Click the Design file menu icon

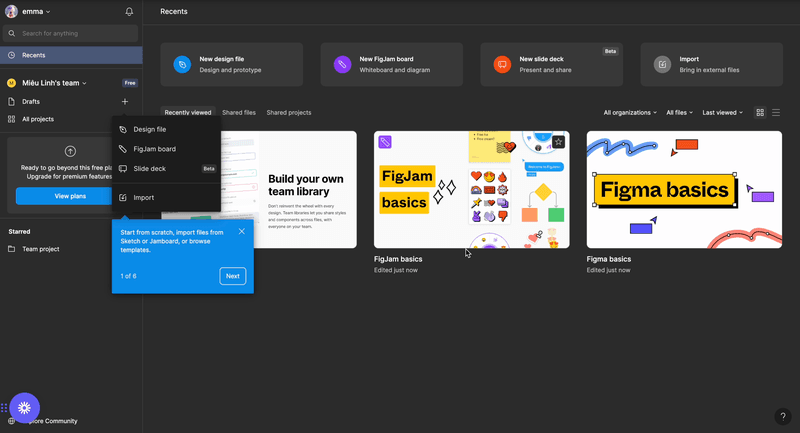pyautogui.click(x=123, y=130)
